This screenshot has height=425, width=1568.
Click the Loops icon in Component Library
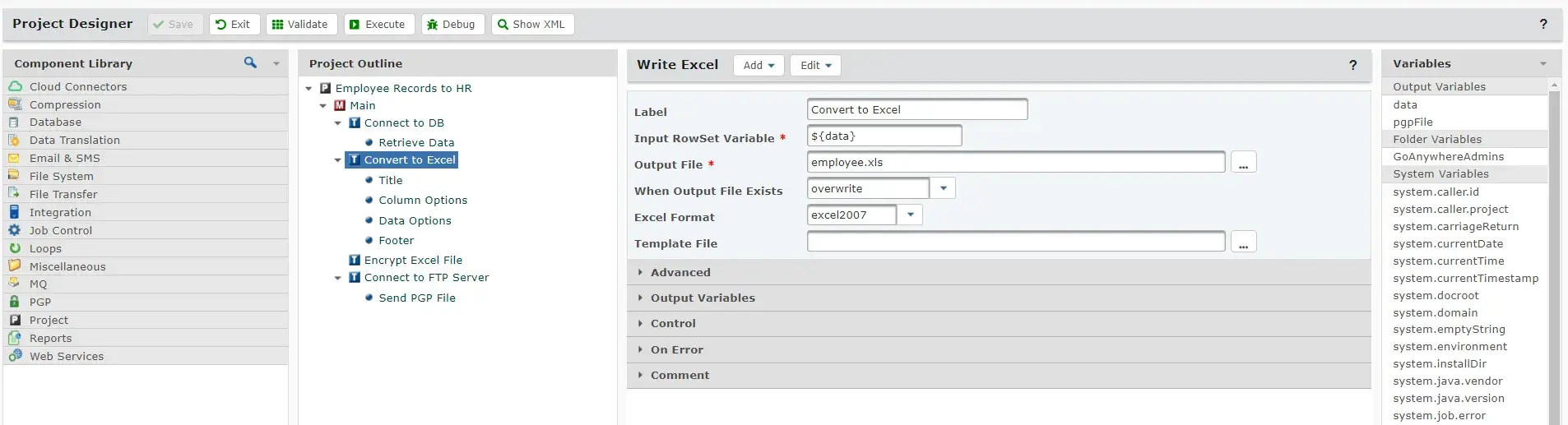pyautogui.click(x=14, y=248)
